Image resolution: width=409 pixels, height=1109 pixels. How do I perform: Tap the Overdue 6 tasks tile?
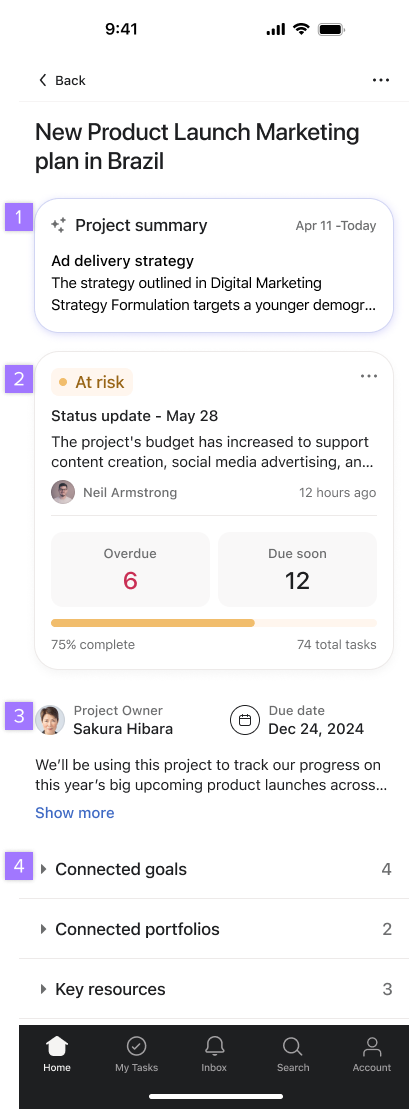130,569
